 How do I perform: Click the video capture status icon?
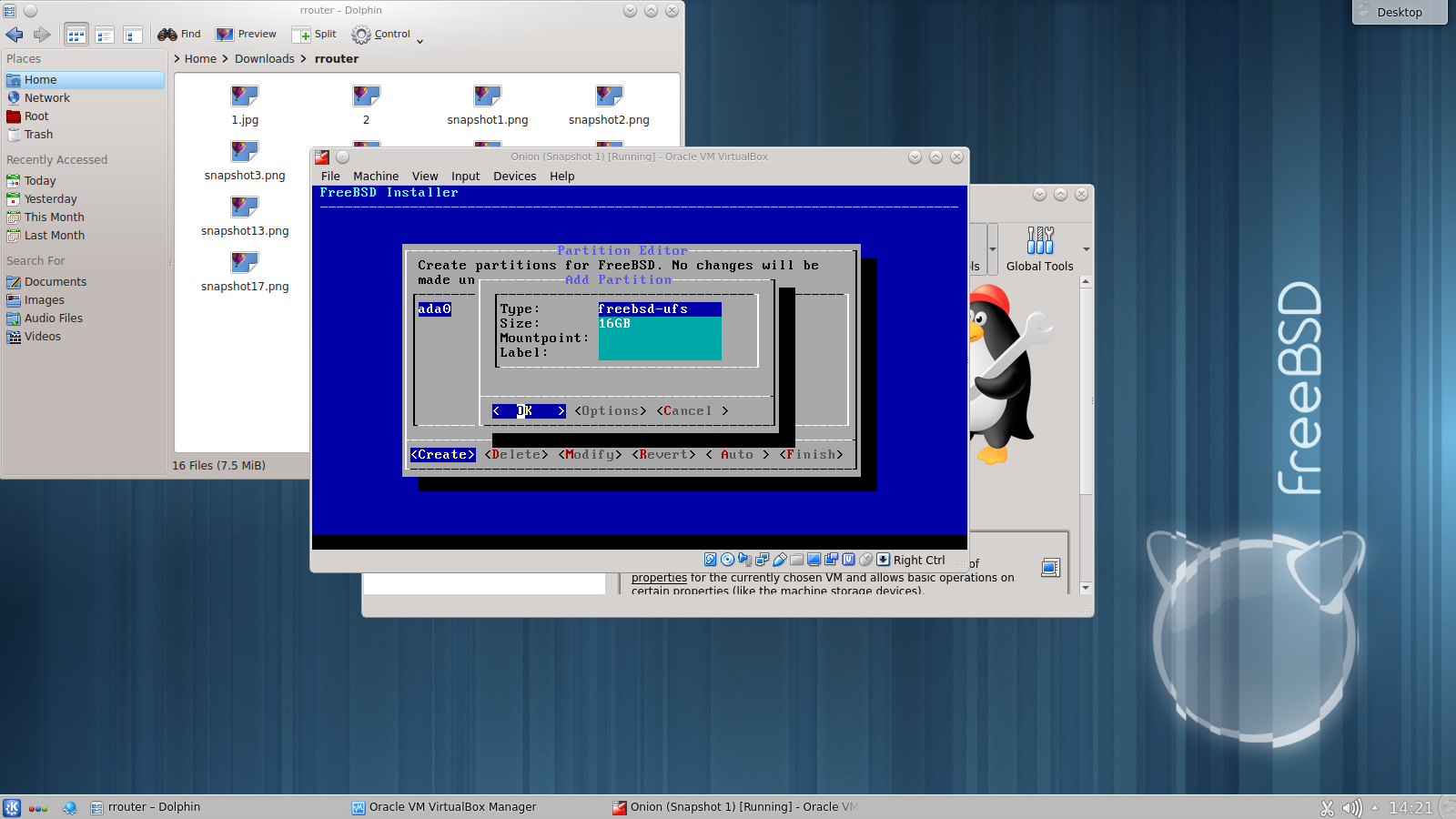(832, 560)
